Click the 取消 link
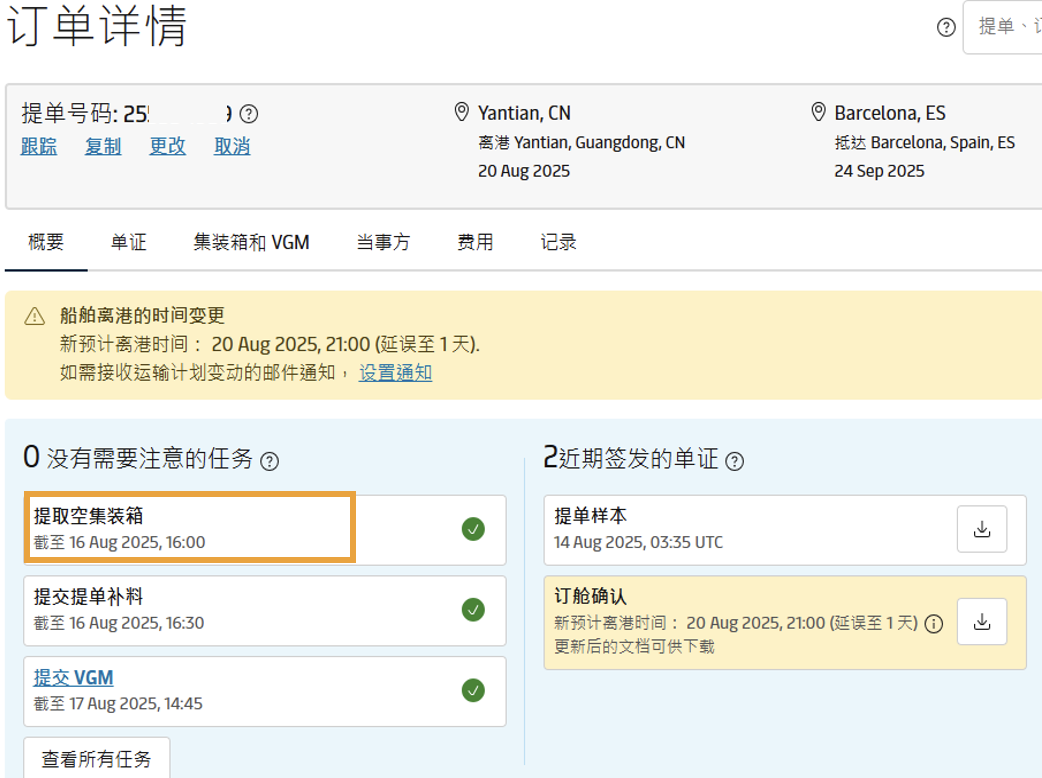The width and height of the screenshot is (1042, 778). click(x=232, y=146)
